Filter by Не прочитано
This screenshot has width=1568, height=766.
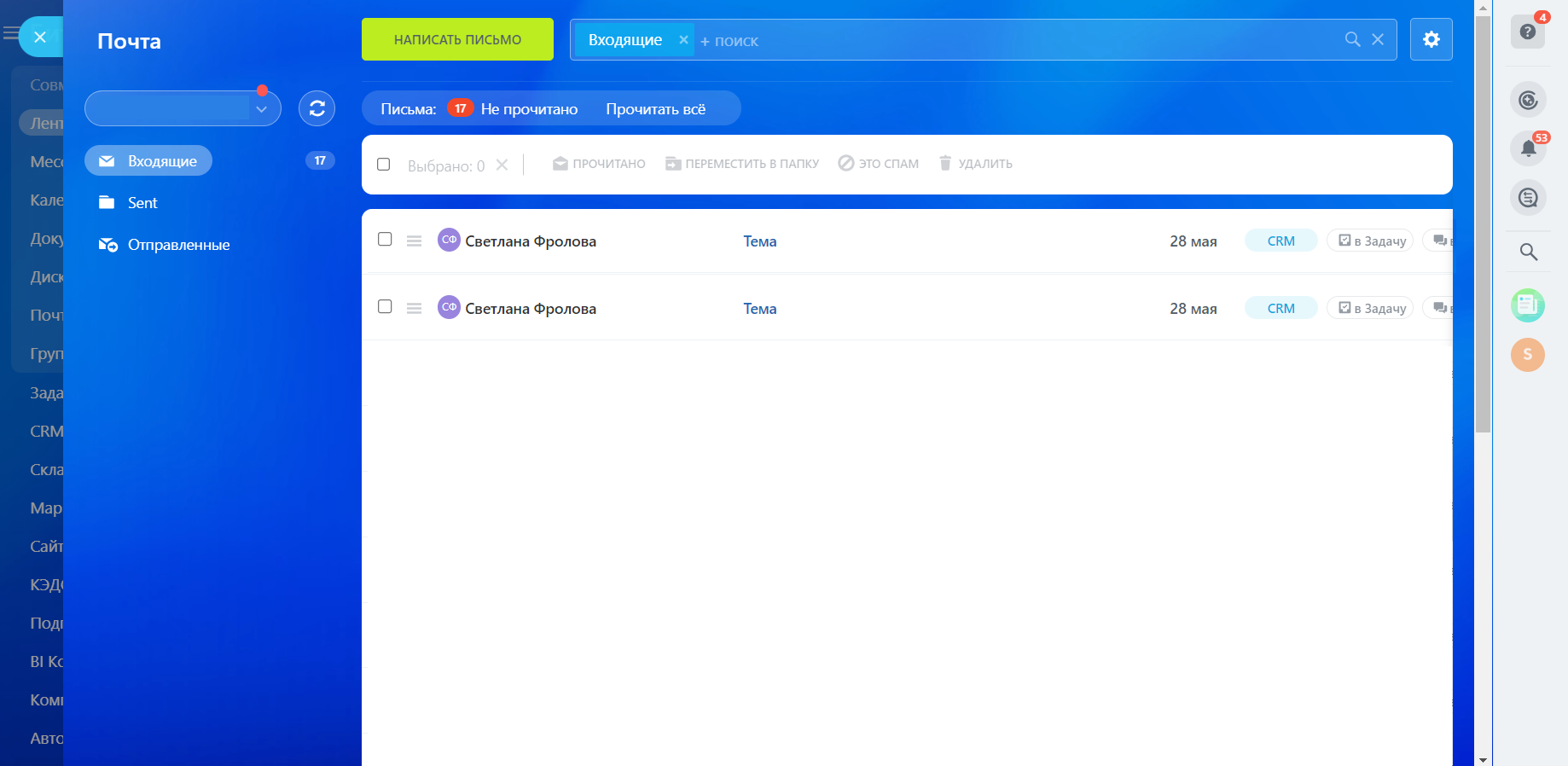pyautogui.click(x=529, y=109)
